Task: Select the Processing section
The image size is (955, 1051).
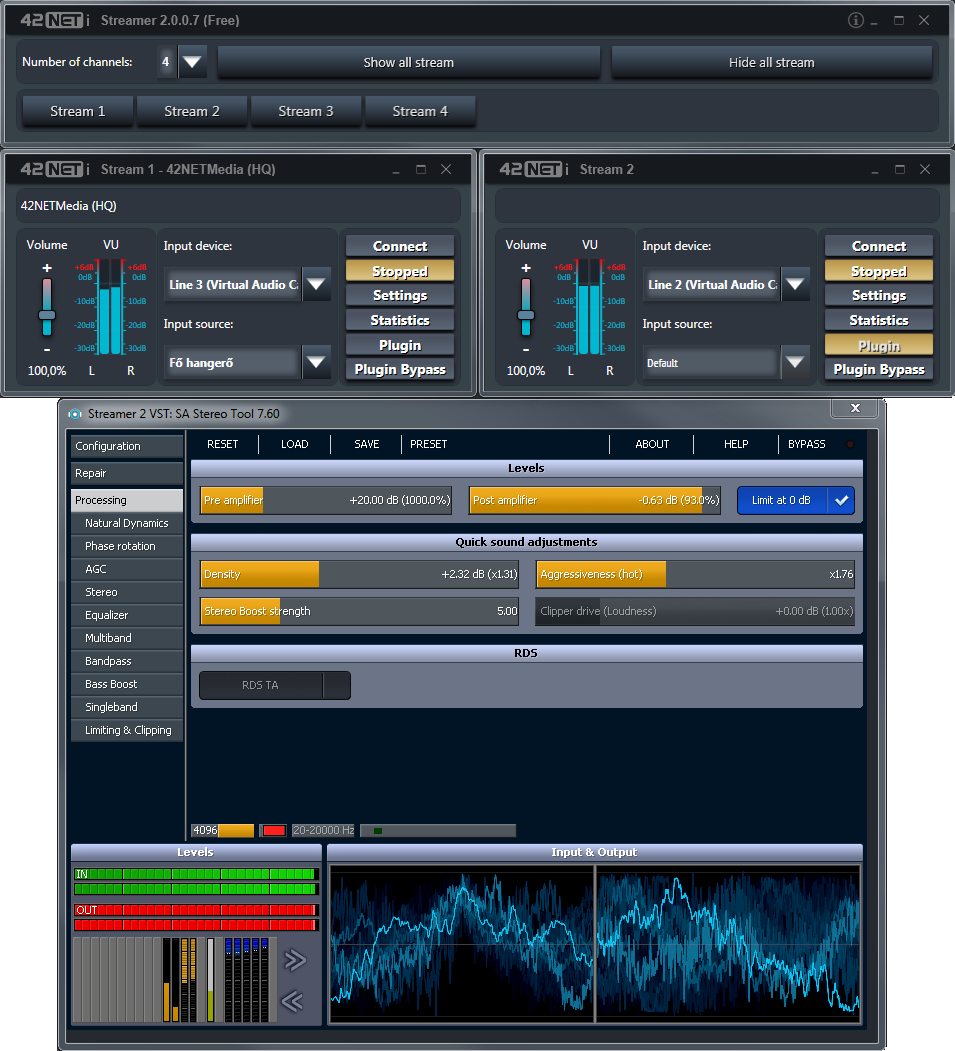Action: coord(127,500)
